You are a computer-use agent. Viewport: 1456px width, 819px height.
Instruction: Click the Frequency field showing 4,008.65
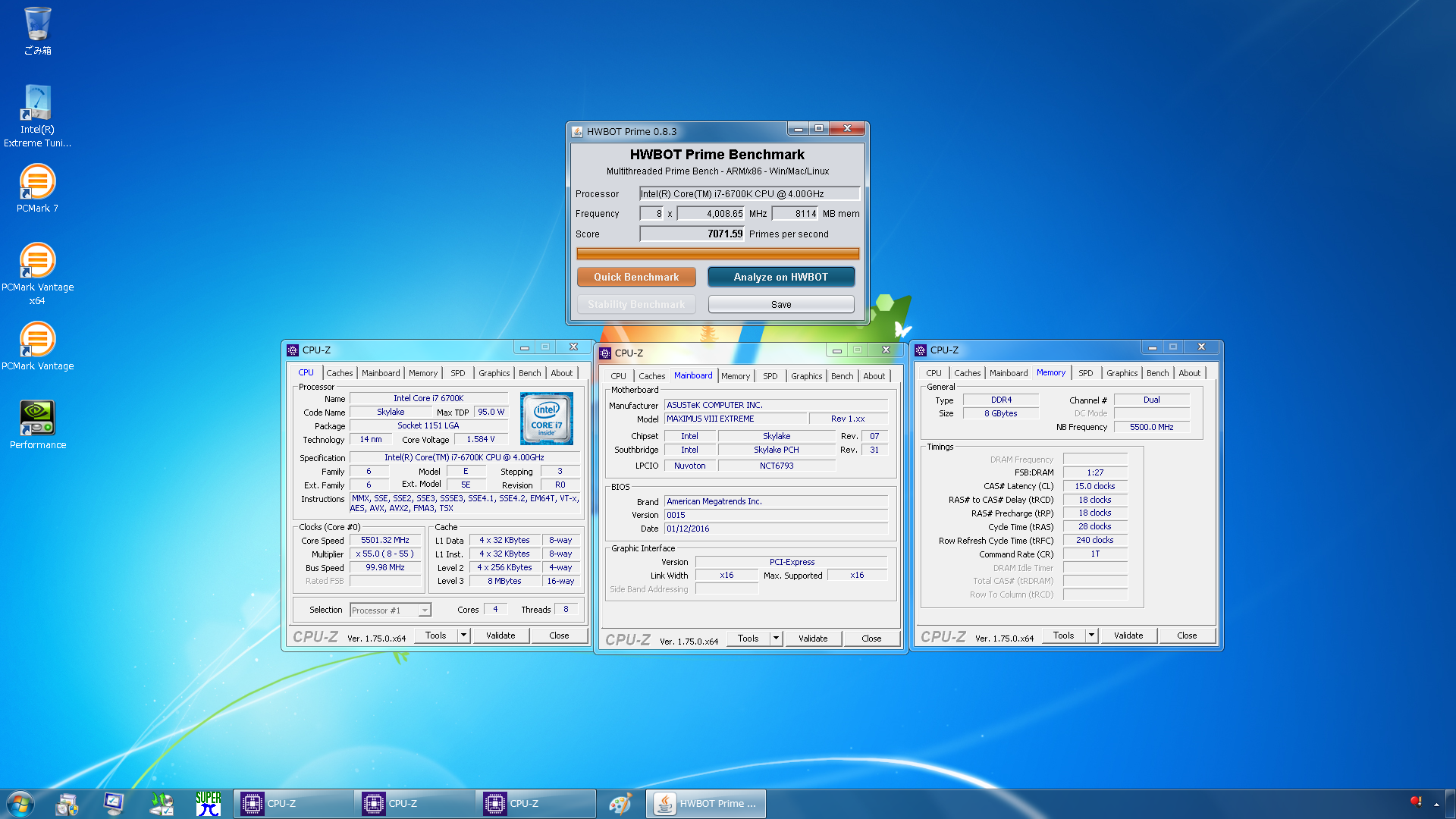pos(711,214)
